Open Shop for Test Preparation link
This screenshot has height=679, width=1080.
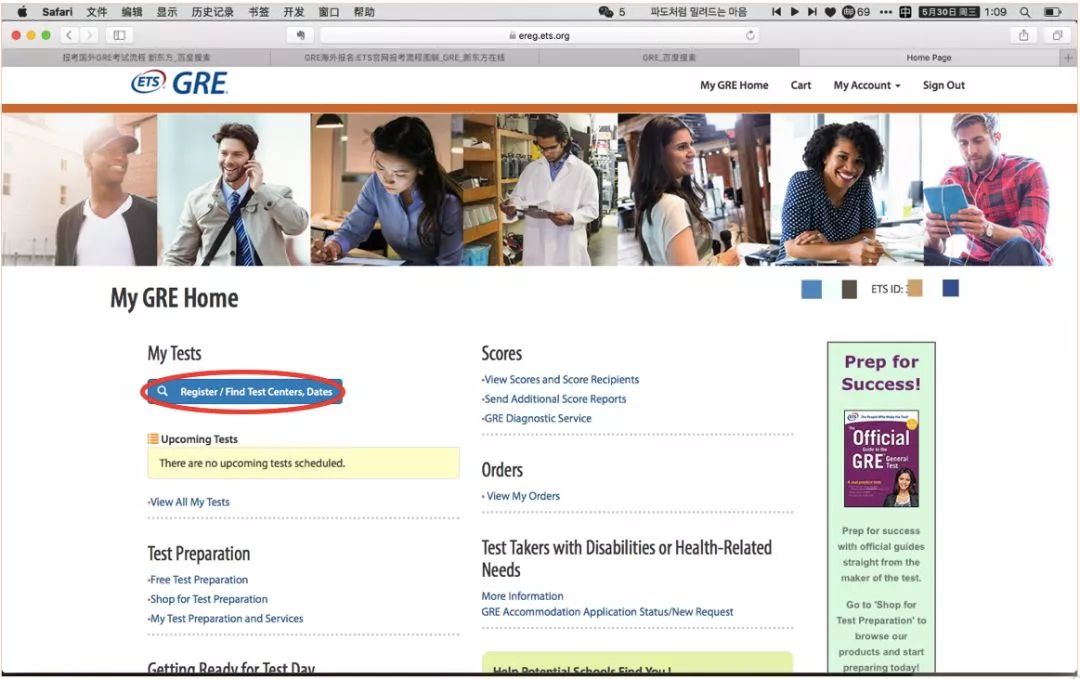209,599
